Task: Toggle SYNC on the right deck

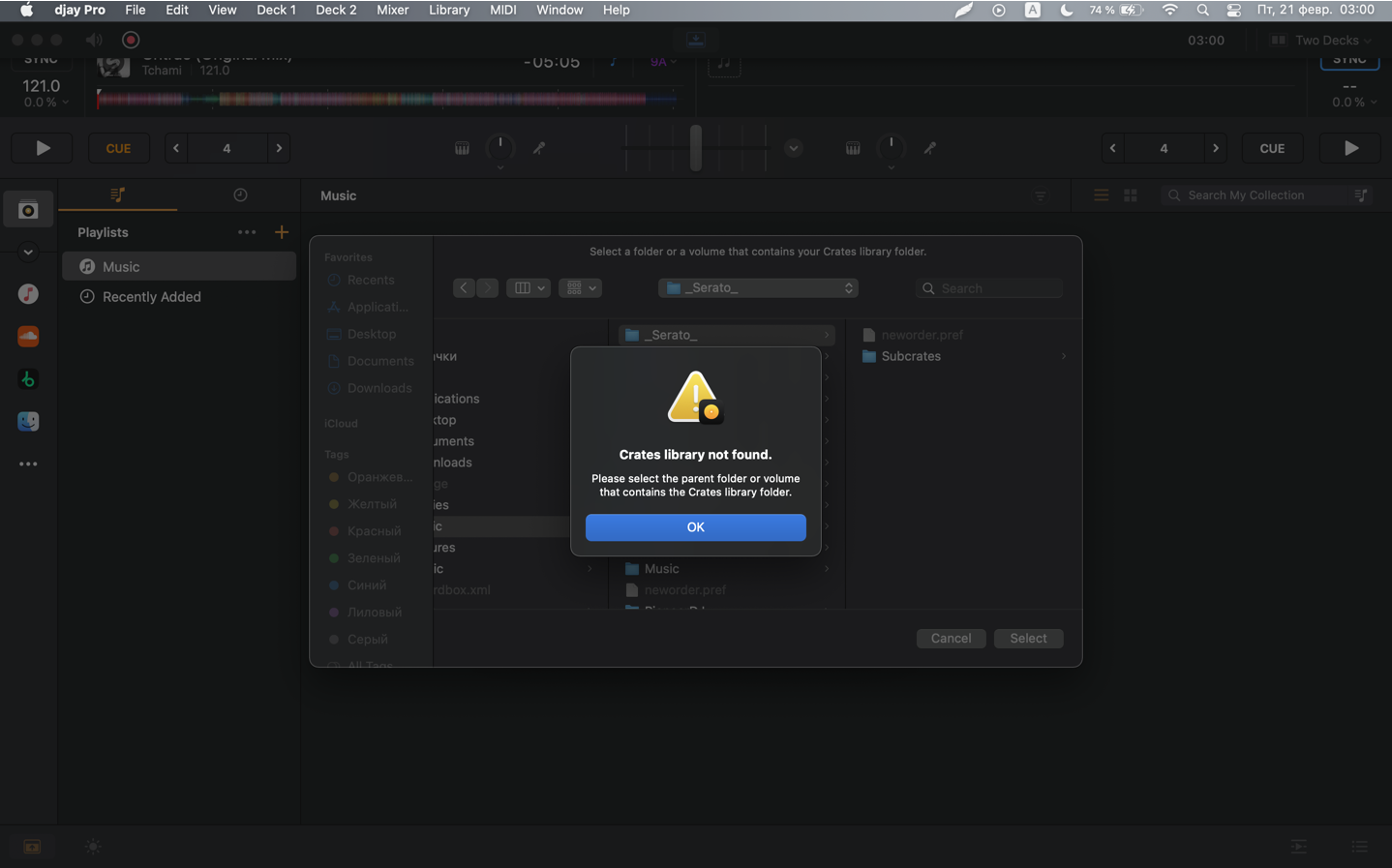Action: 1349,60
